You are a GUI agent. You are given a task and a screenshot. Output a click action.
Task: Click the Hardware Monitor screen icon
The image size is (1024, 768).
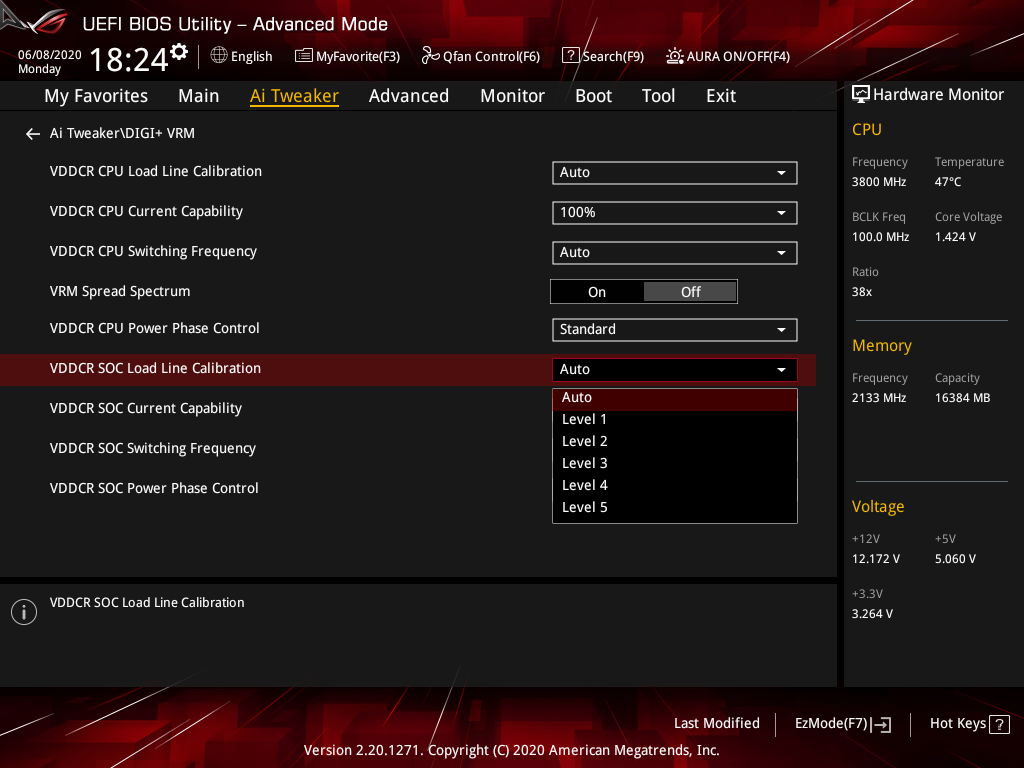coord(861,95)
